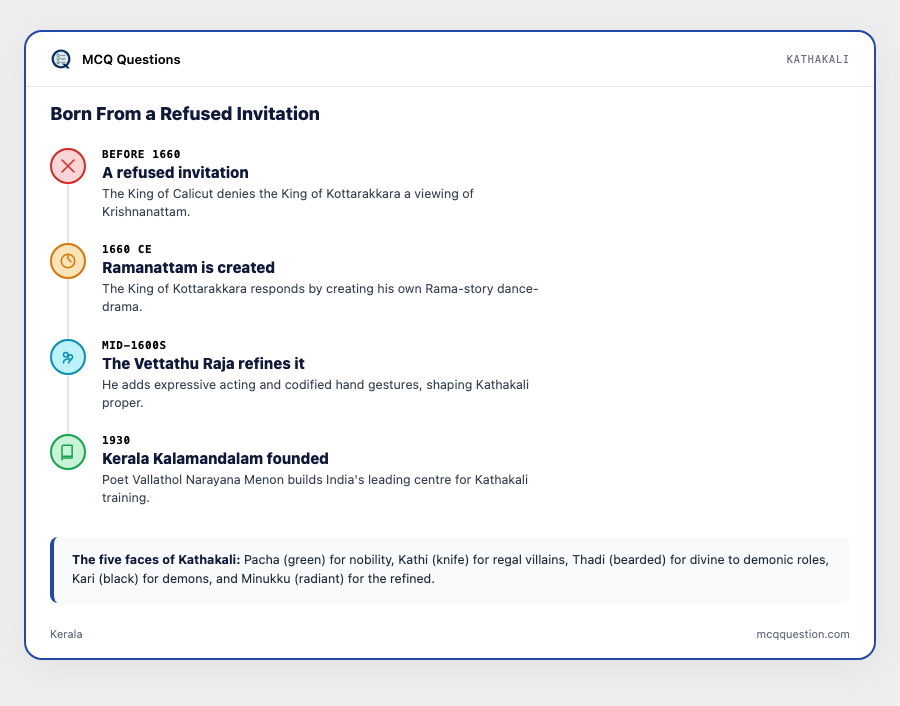Click 'Kerala Kalamandalam founded' event title
This screenshot has height=706, width=900.
click(215, 459)
